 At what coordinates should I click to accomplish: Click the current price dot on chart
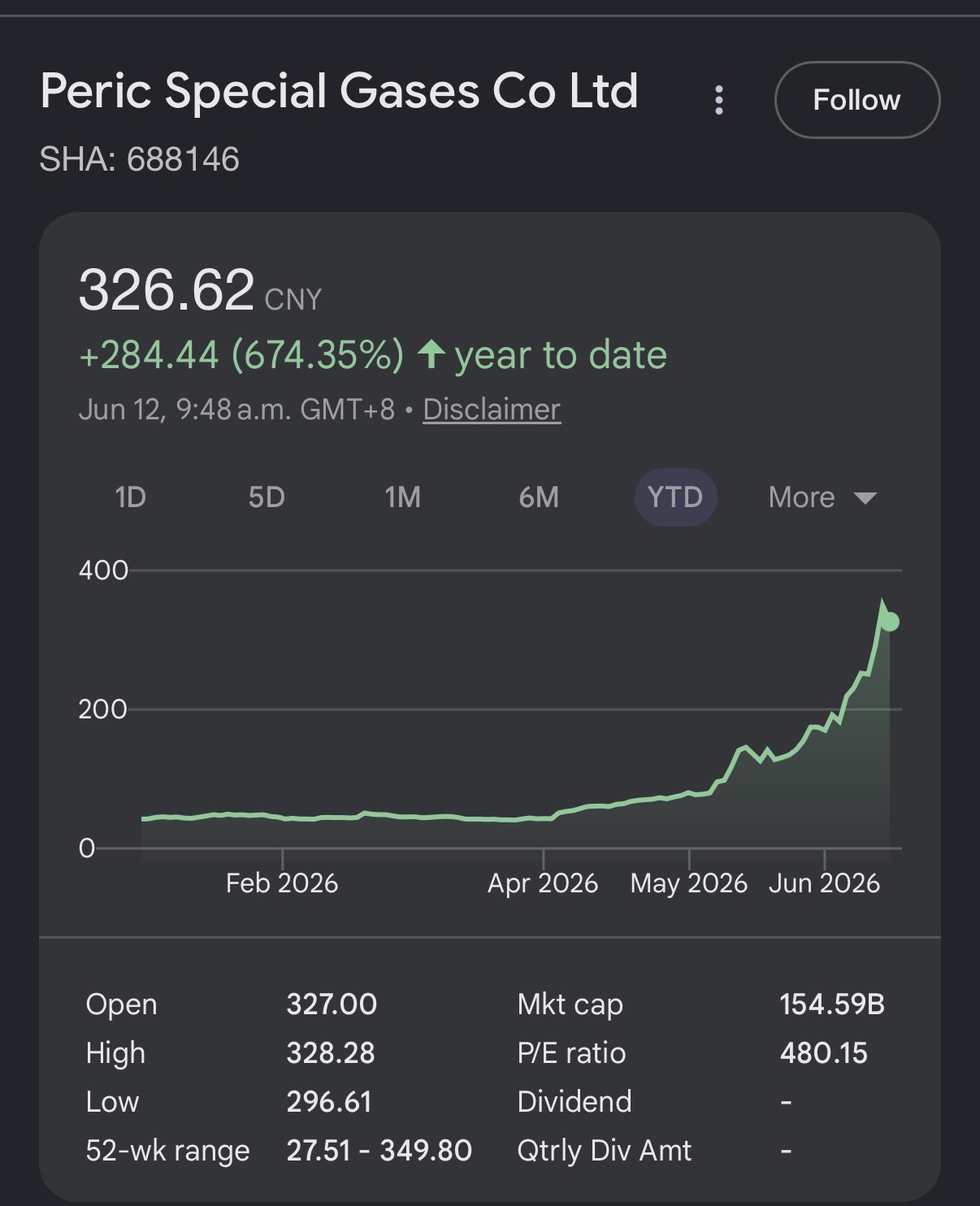point(890,622)
